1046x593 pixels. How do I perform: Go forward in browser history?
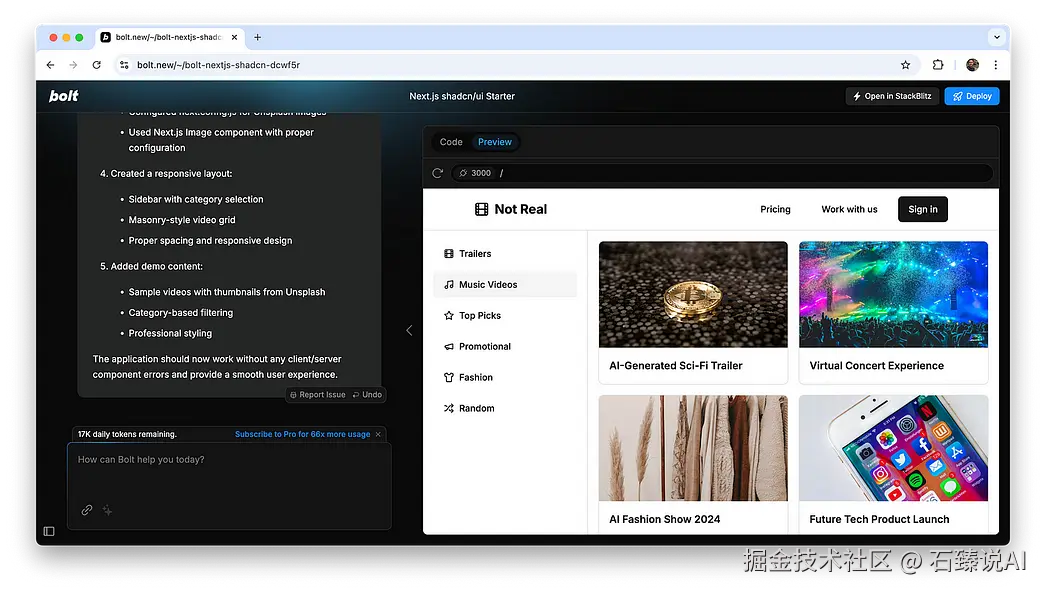coord(73,65)
